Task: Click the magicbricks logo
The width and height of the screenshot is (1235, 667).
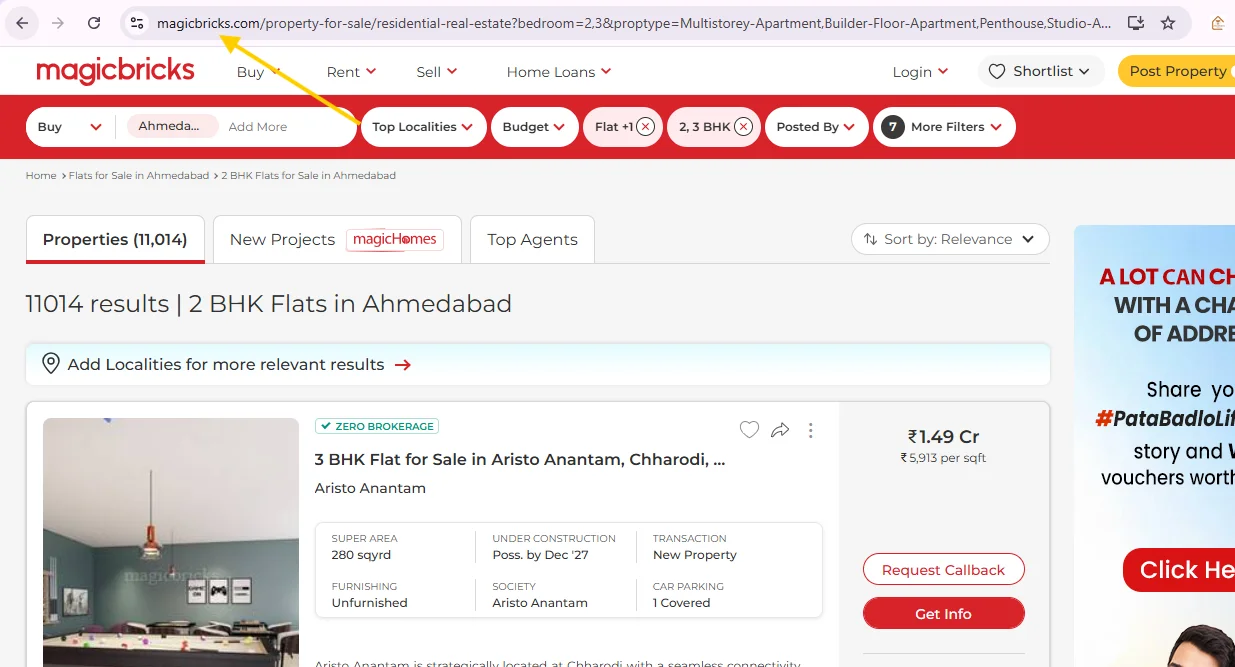Action: 115,71
